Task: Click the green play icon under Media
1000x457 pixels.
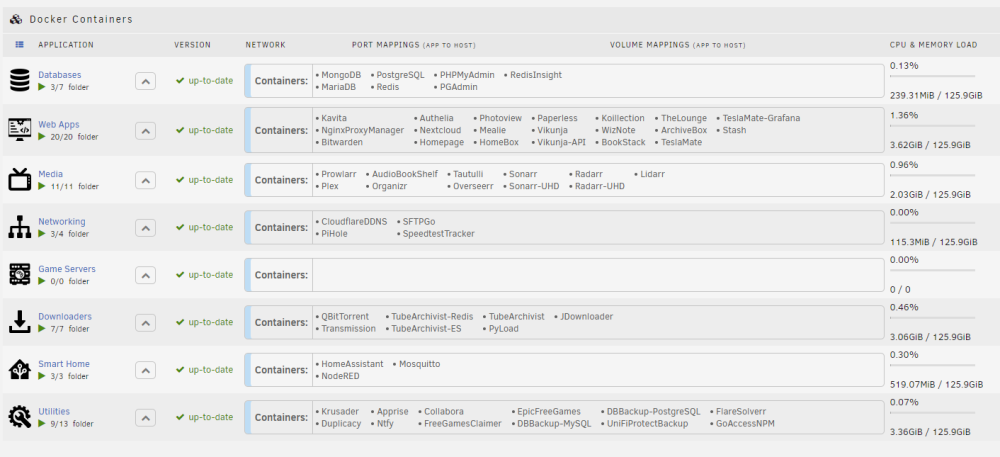Action: pyautogui.click(x=42, y=186)
